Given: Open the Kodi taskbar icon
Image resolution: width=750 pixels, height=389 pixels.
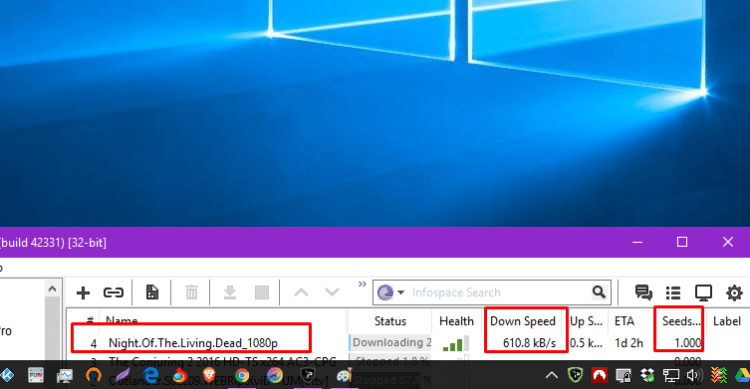Looking at the screenshot, I should (7, 375).
